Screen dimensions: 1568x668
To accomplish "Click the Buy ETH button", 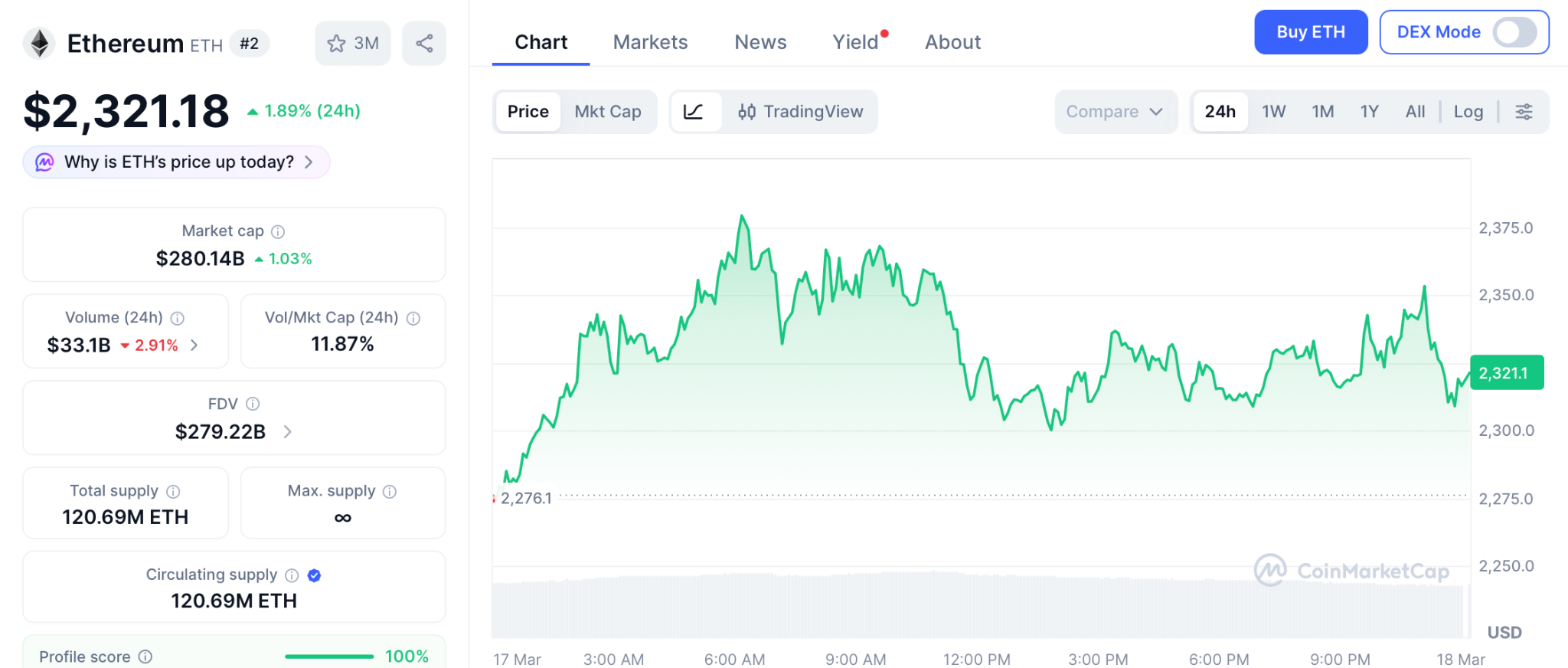I will pyautogui.click(x=1310, y=32).
